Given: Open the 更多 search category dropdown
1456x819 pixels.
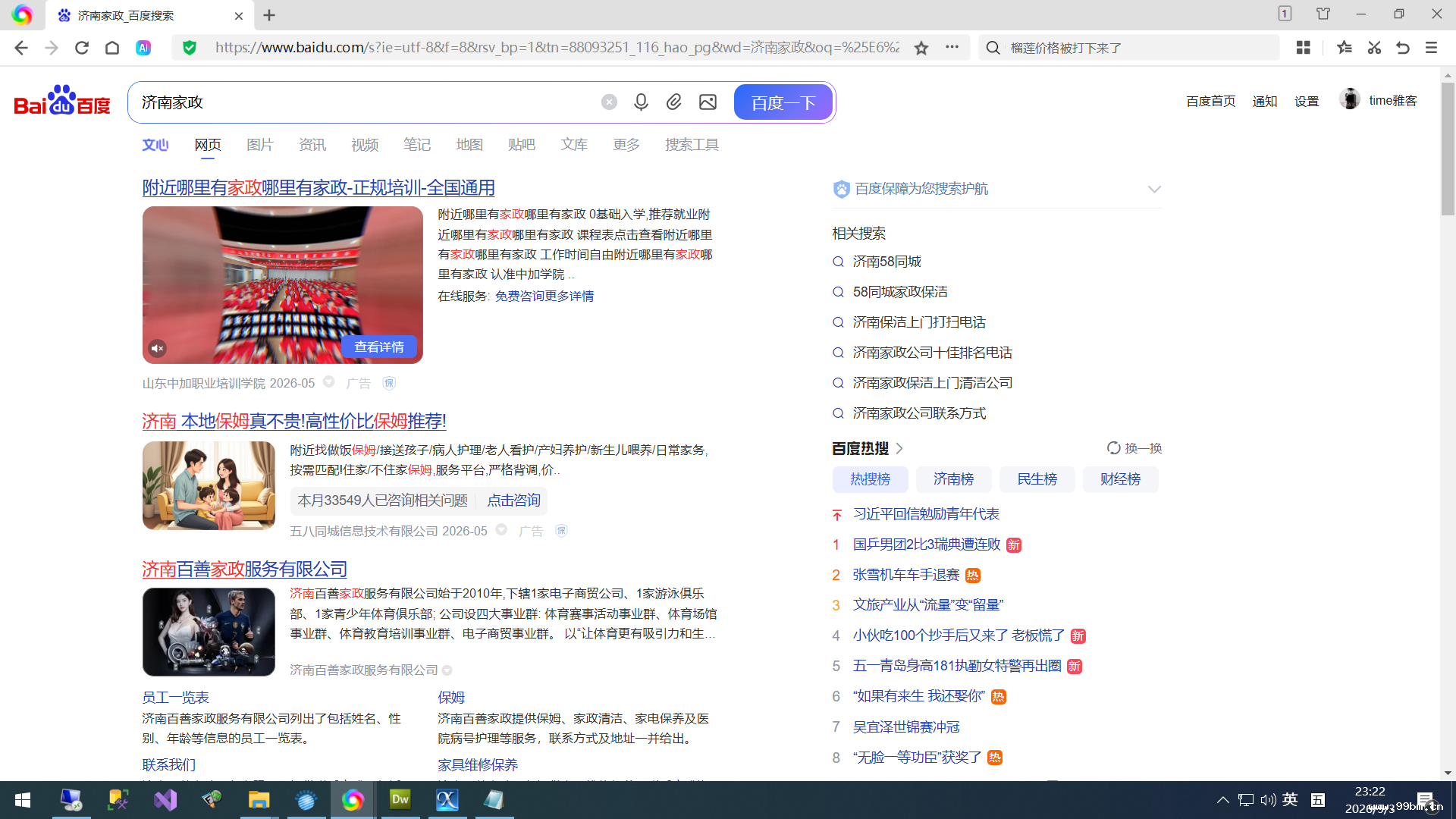Looking at the screenshot, I should [626, 145].
